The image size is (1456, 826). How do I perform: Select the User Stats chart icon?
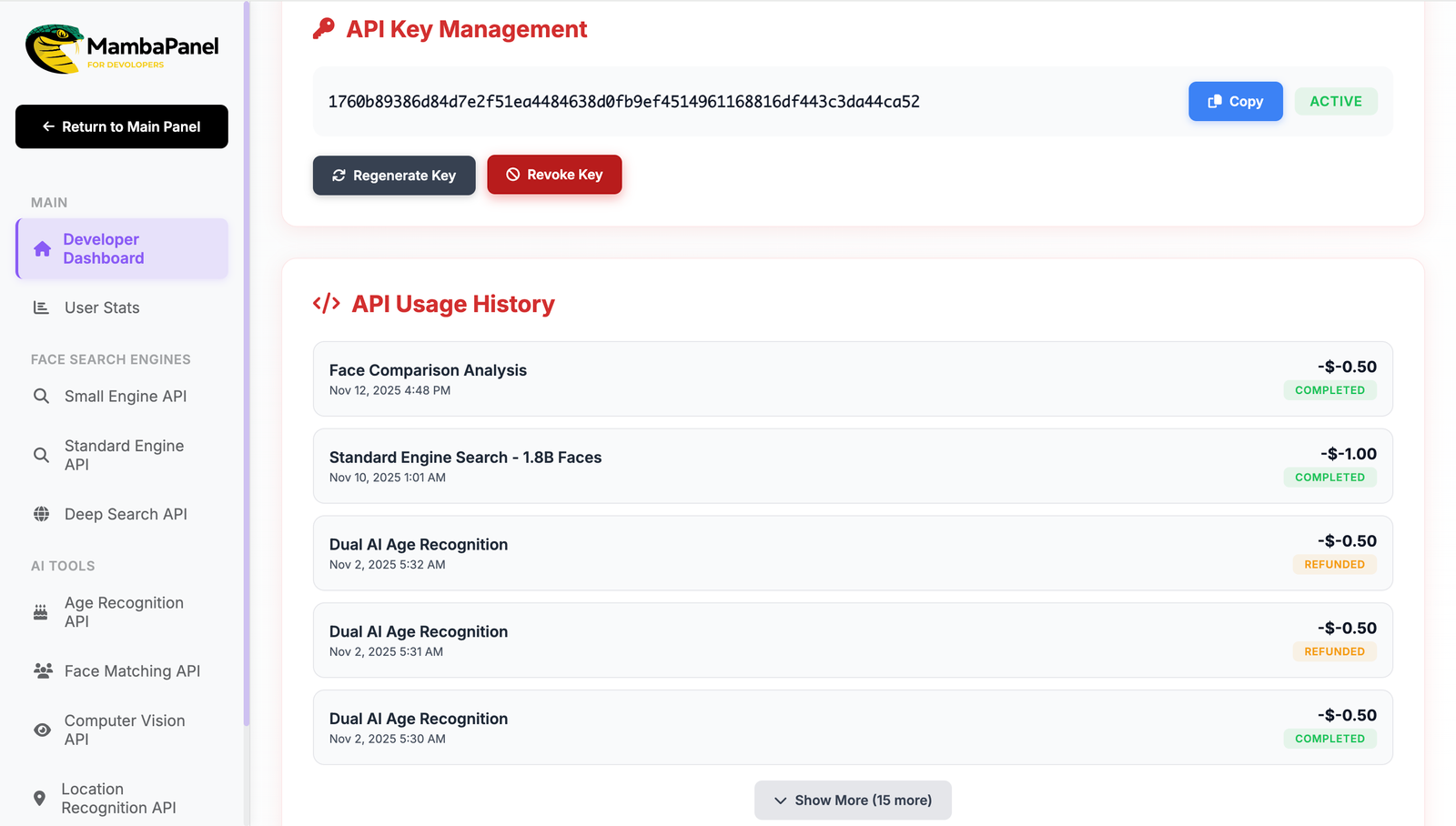pos(41,307)
